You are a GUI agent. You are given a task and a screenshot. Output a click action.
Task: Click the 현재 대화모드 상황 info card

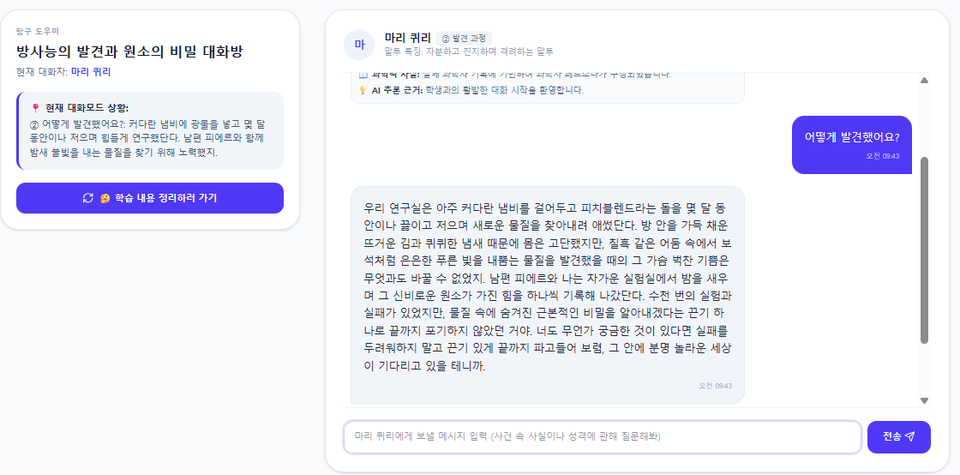coord(150,131)
